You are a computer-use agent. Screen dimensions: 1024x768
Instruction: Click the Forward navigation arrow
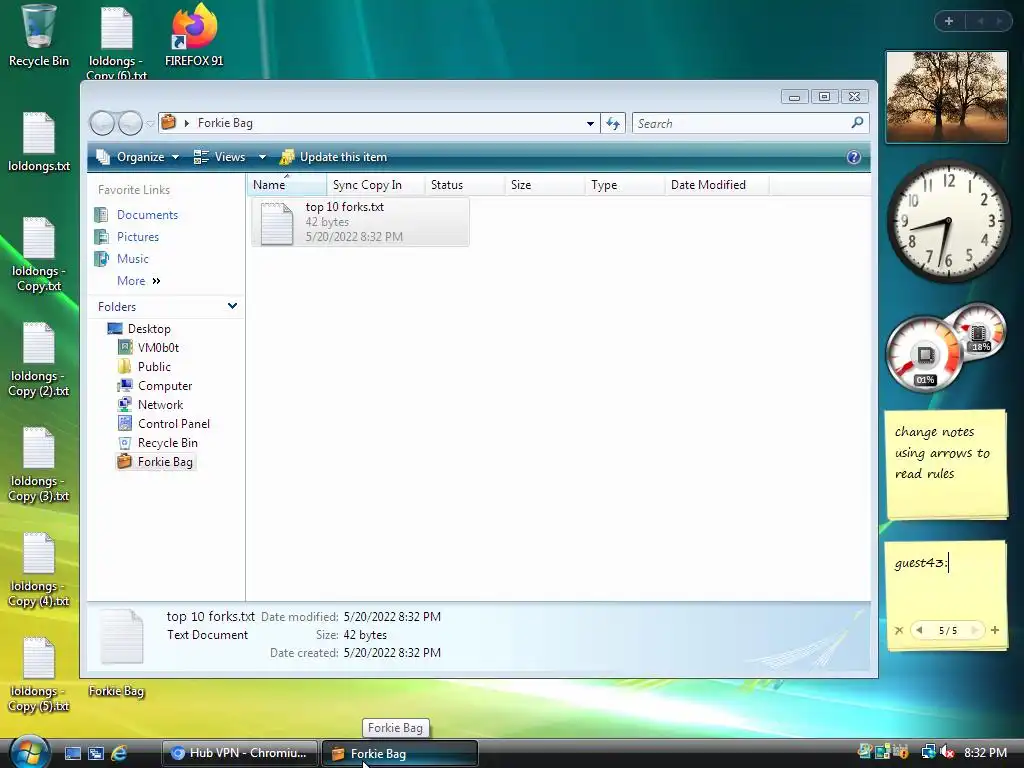pyautogui.click(x=130, y=123)
